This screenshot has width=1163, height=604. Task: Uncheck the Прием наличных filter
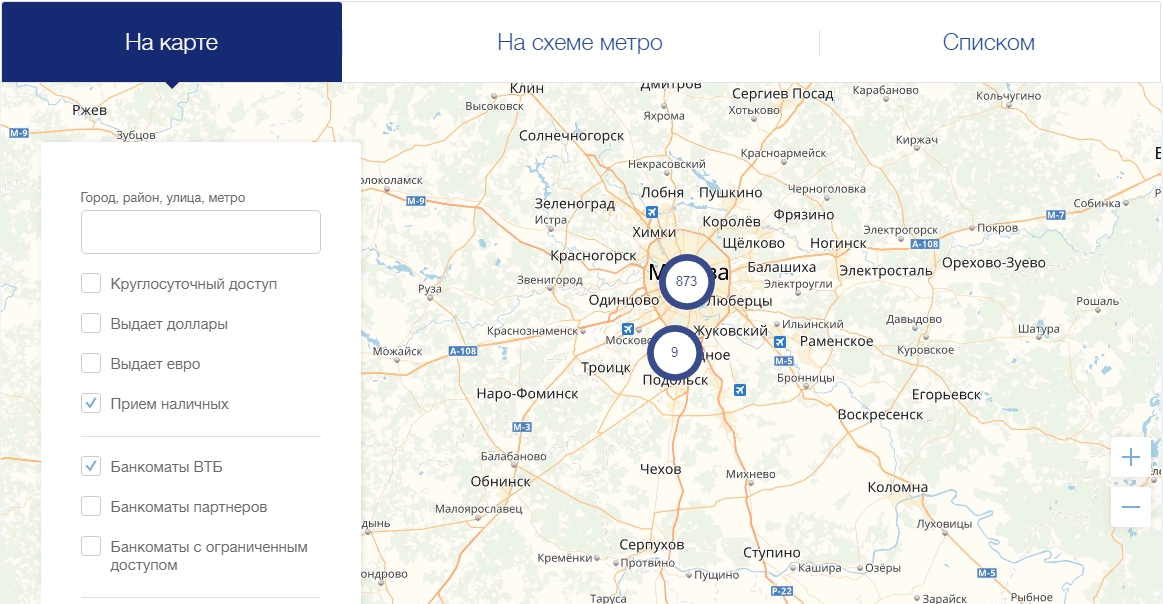tap(91, 404)
